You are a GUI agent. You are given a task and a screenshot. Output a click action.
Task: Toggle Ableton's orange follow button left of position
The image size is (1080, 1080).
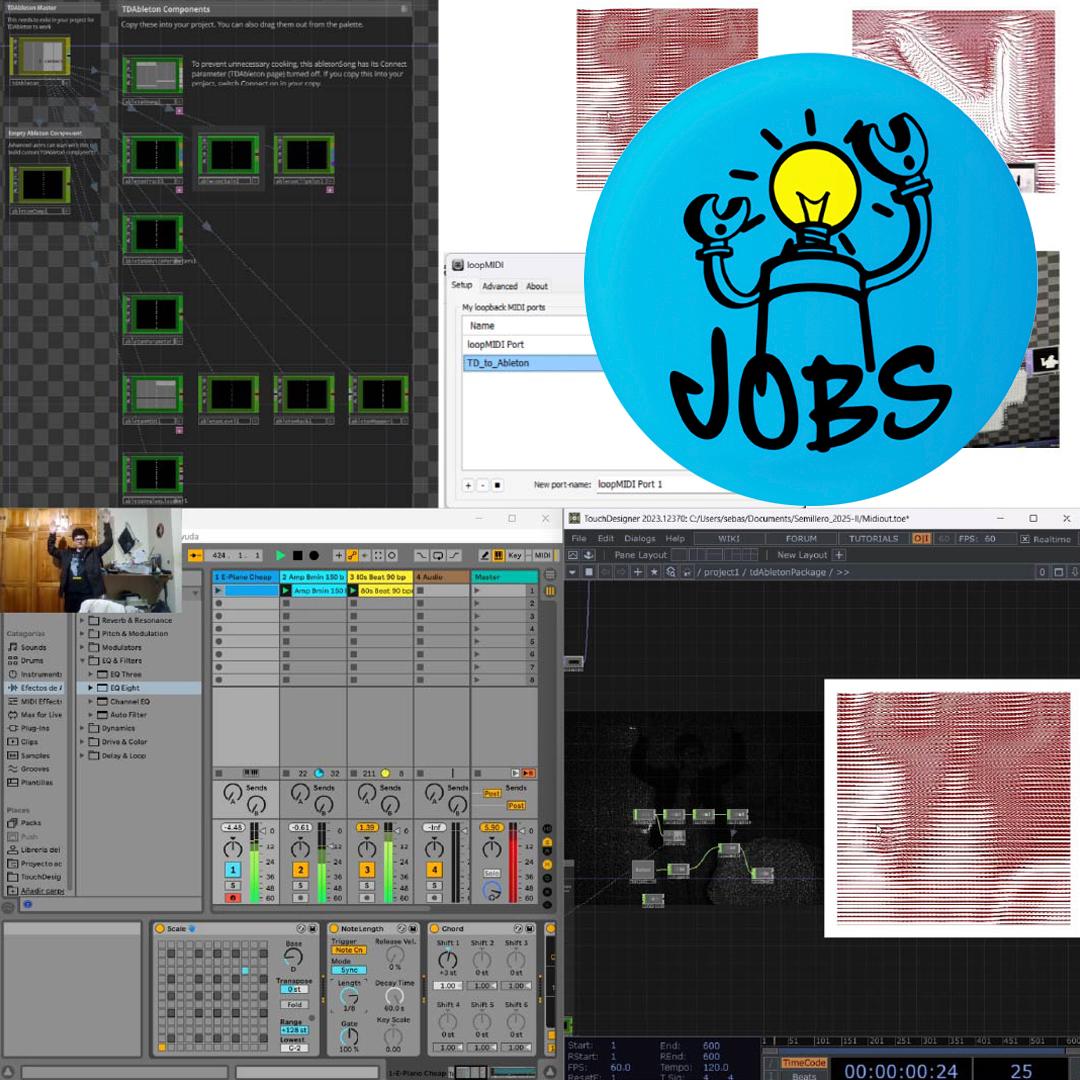coord(195,555)
